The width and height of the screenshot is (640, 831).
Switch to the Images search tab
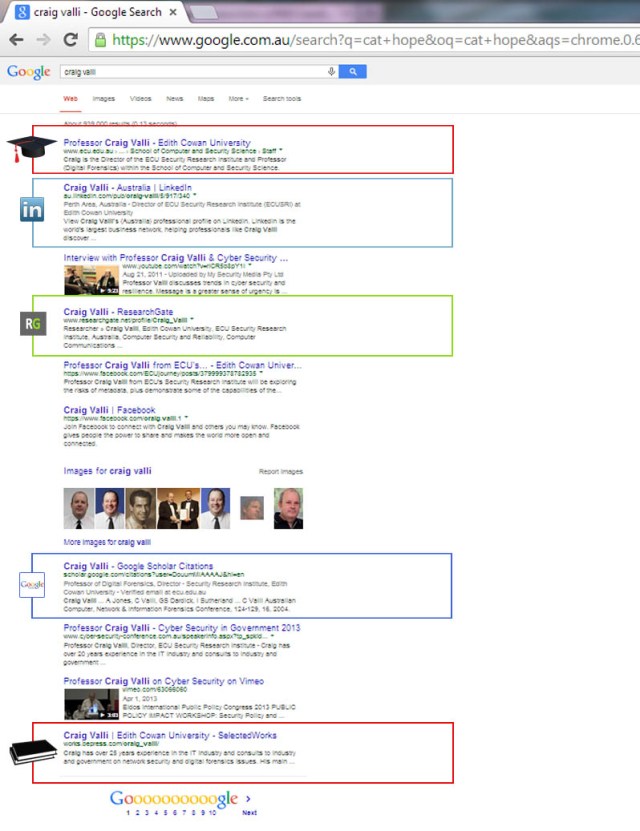pos(103,99)
